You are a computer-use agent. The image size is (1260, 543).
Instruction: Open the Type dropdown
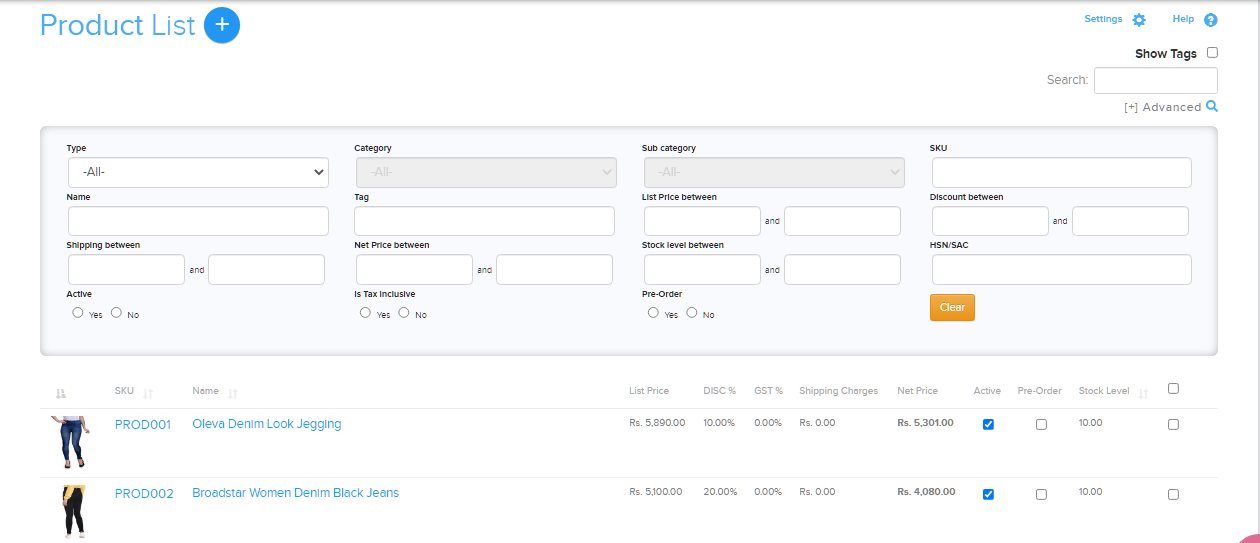[198, 172]
